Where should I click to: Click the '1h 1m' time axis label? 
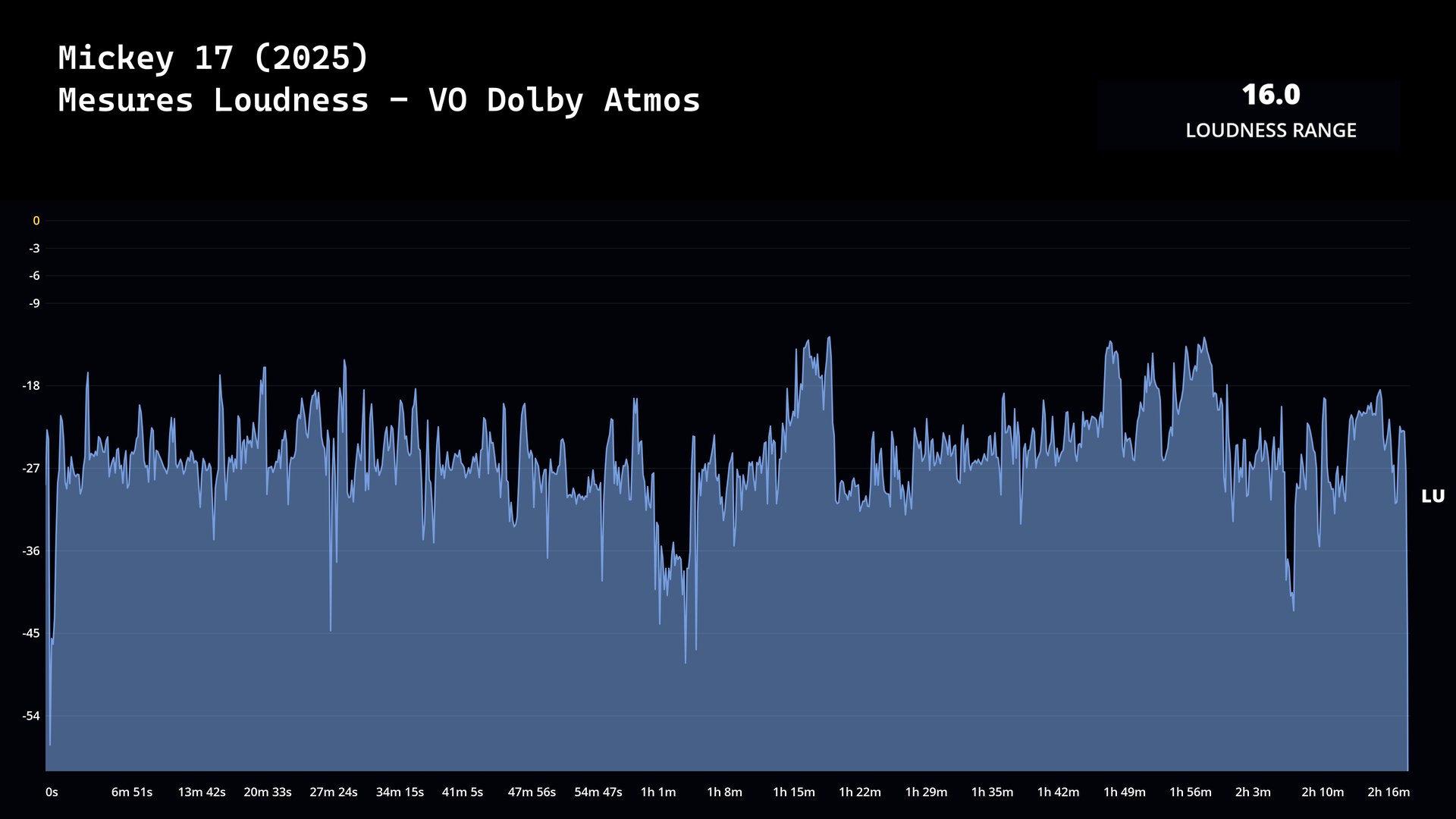[x=658, y=792]
